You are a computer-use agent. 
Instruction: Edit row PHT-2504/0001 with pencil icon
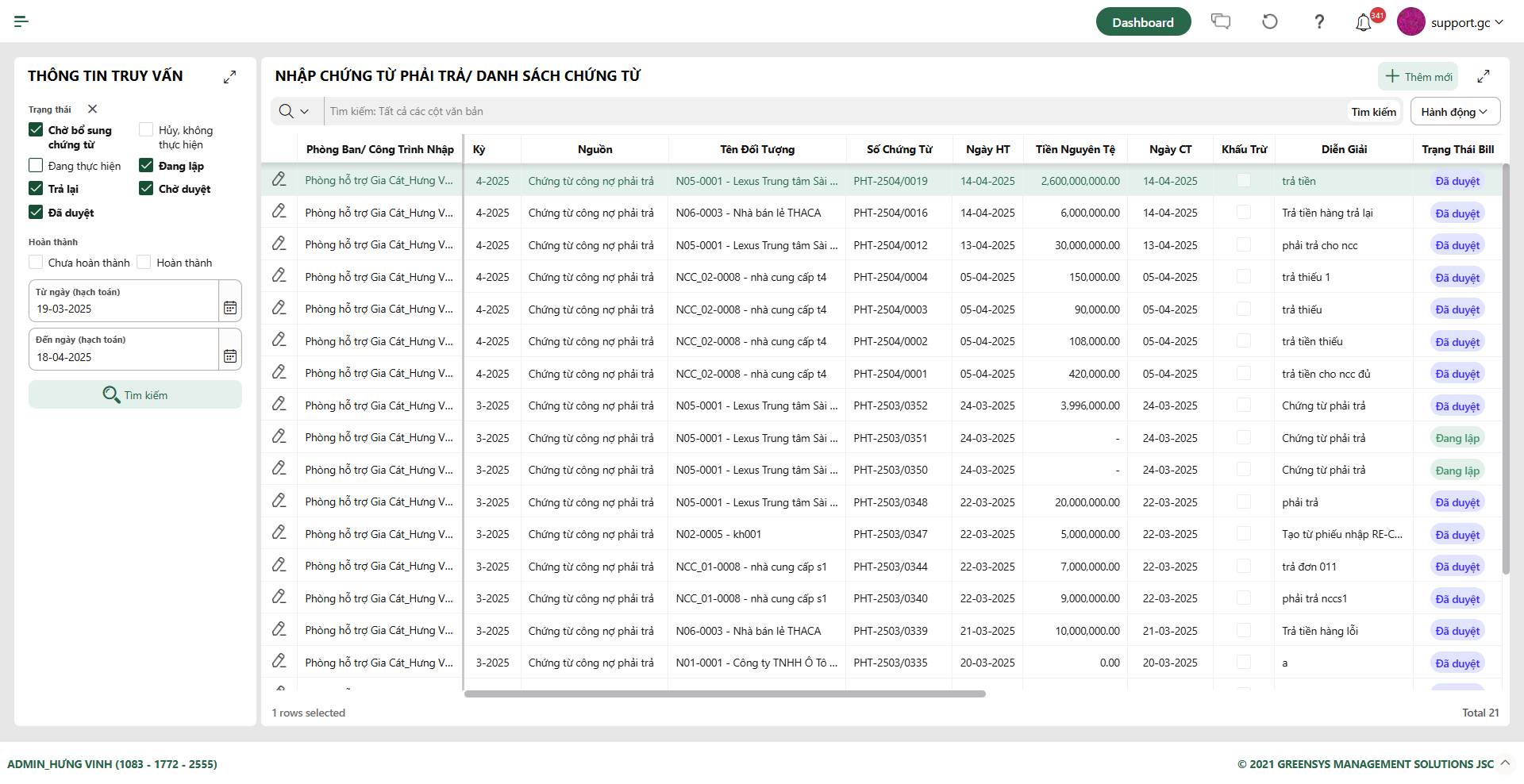point(279,372)
